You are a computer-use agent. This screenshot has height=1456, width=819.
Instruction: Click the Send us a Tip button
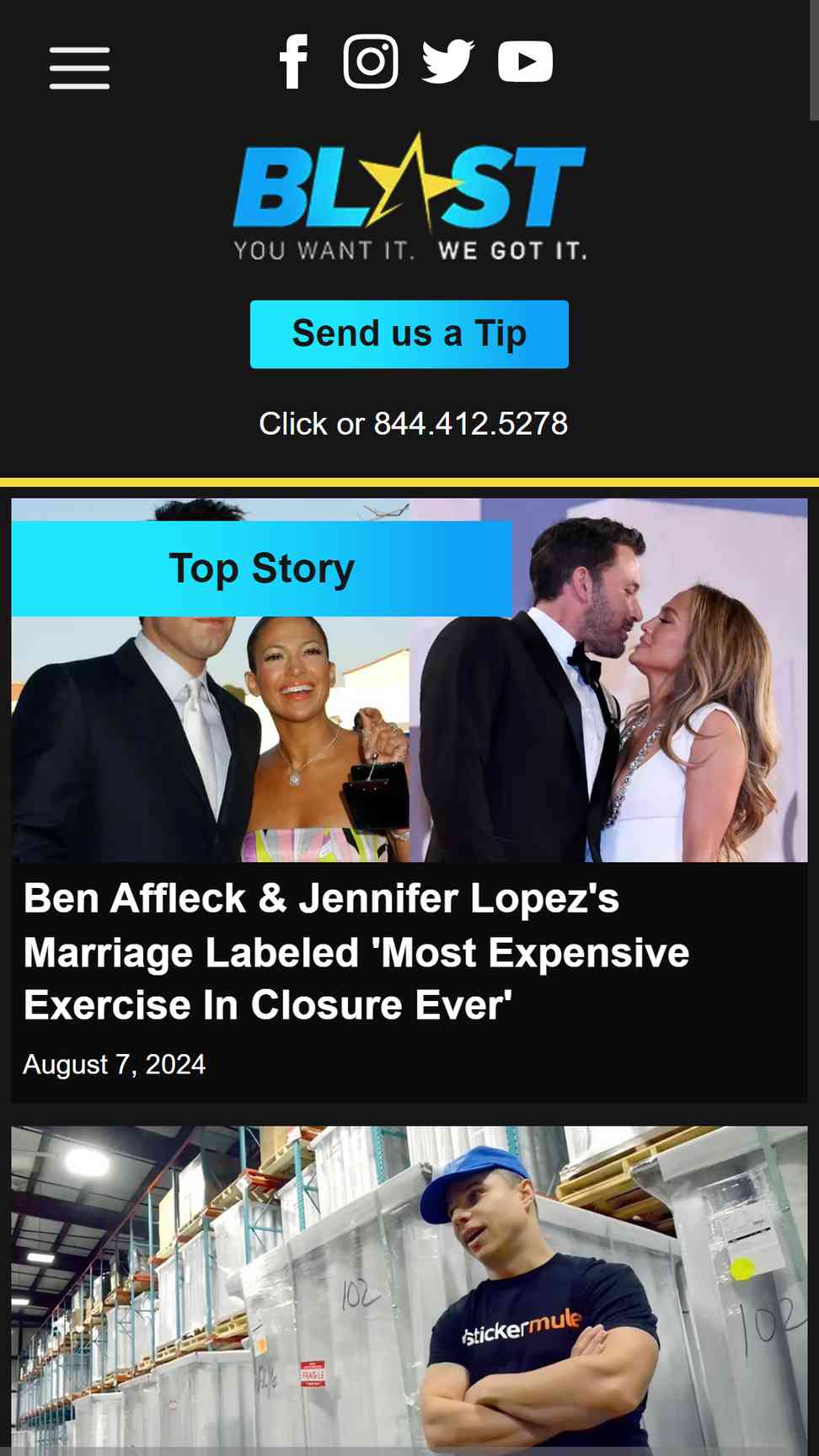409,334
